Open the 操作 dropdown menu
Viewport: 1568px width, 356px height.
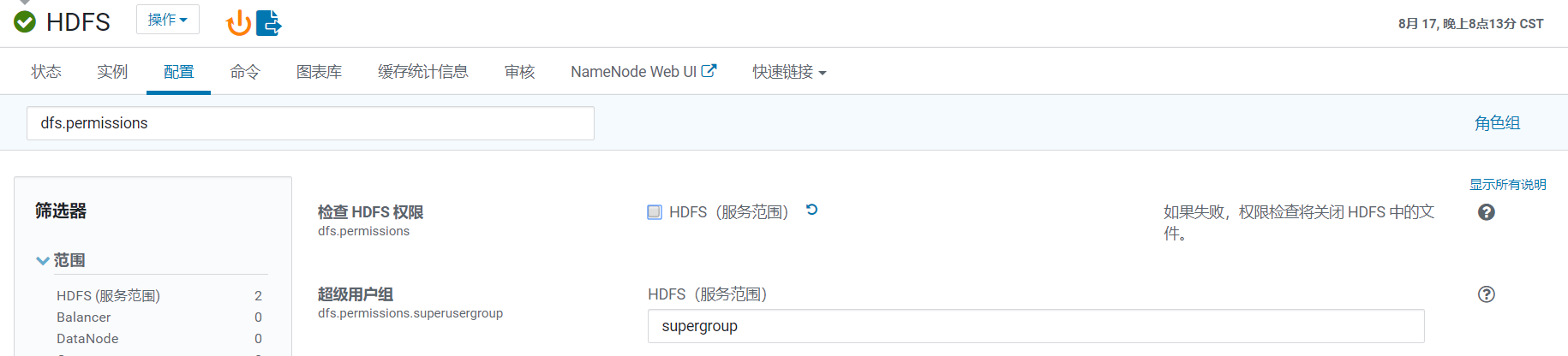click(x=168, y=20)
